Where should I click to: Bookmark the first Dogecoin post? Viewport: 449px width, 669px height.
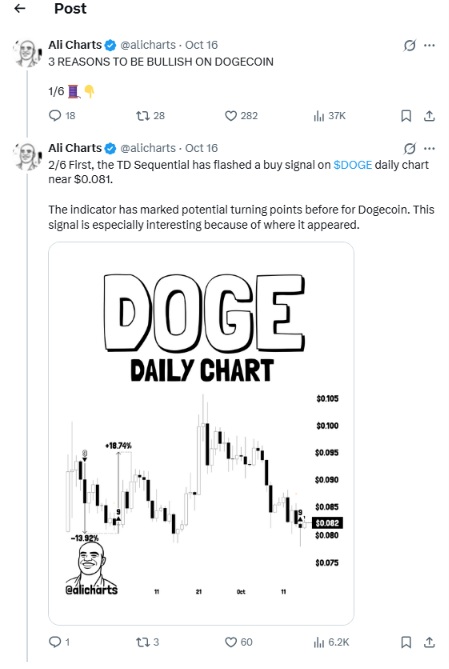[406, 116]
